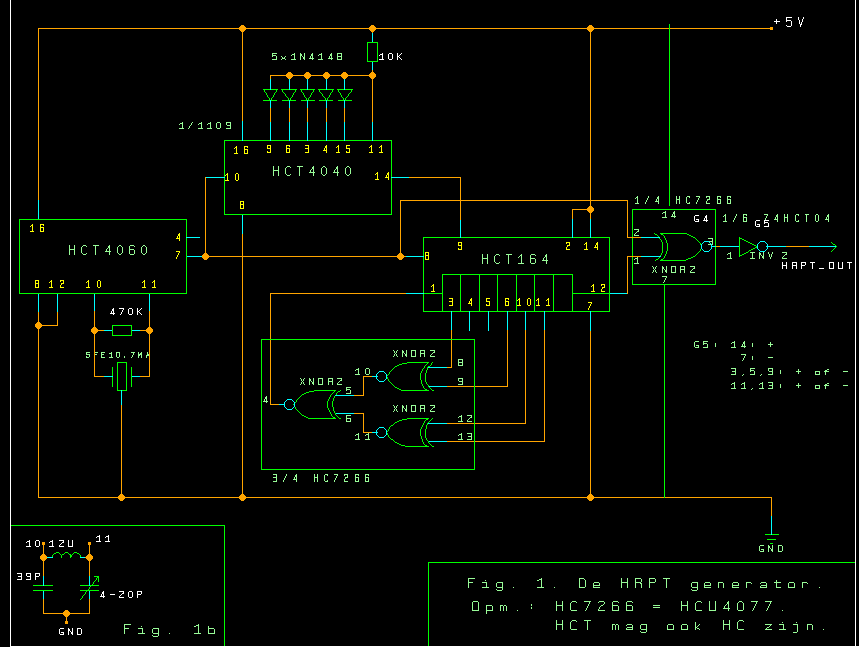Click the 10K resistor symbol
This screenshot has height=647, width=859.
(x=372, y=52)
